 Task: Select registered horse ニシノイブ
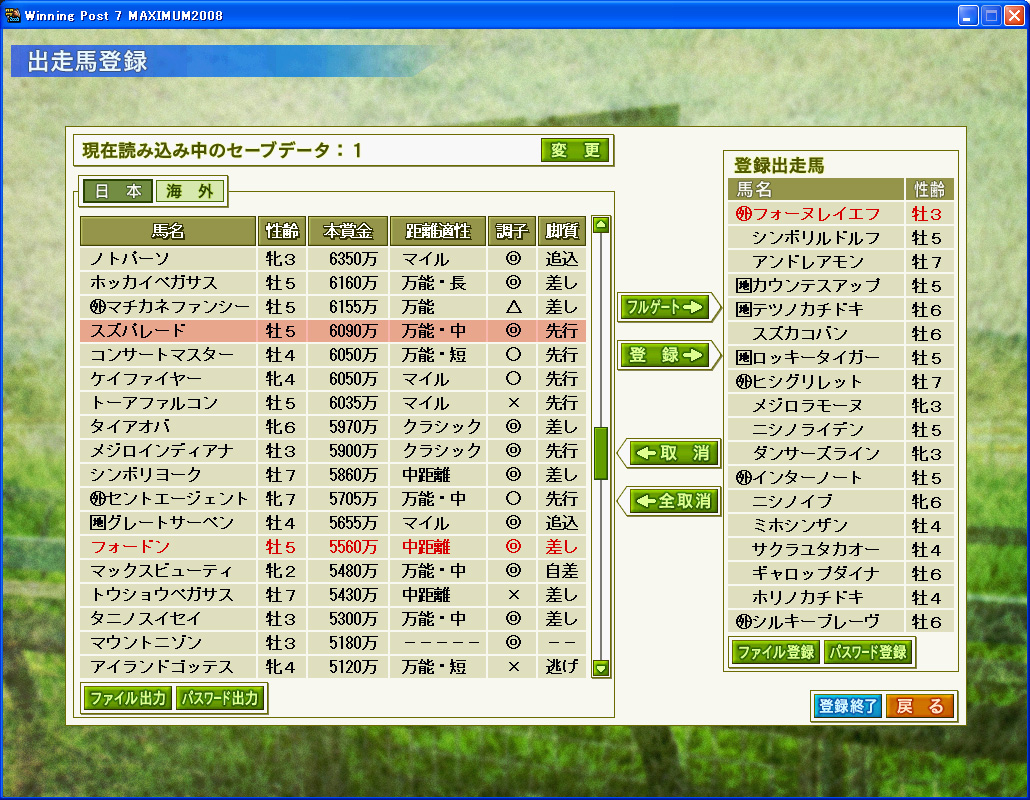pos(841,502)
